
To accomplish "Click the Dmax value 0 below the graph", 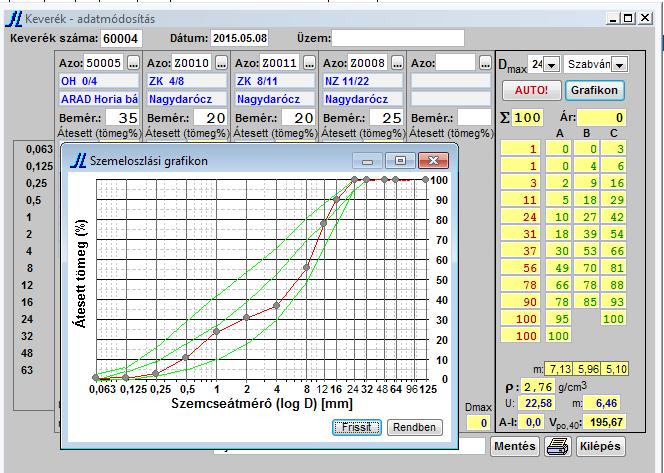I will (x=478, y=423).
